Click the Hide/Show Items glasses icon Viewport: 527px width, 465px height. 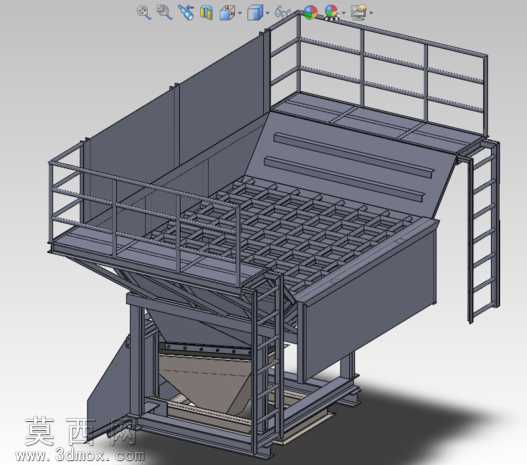[282, 13]
